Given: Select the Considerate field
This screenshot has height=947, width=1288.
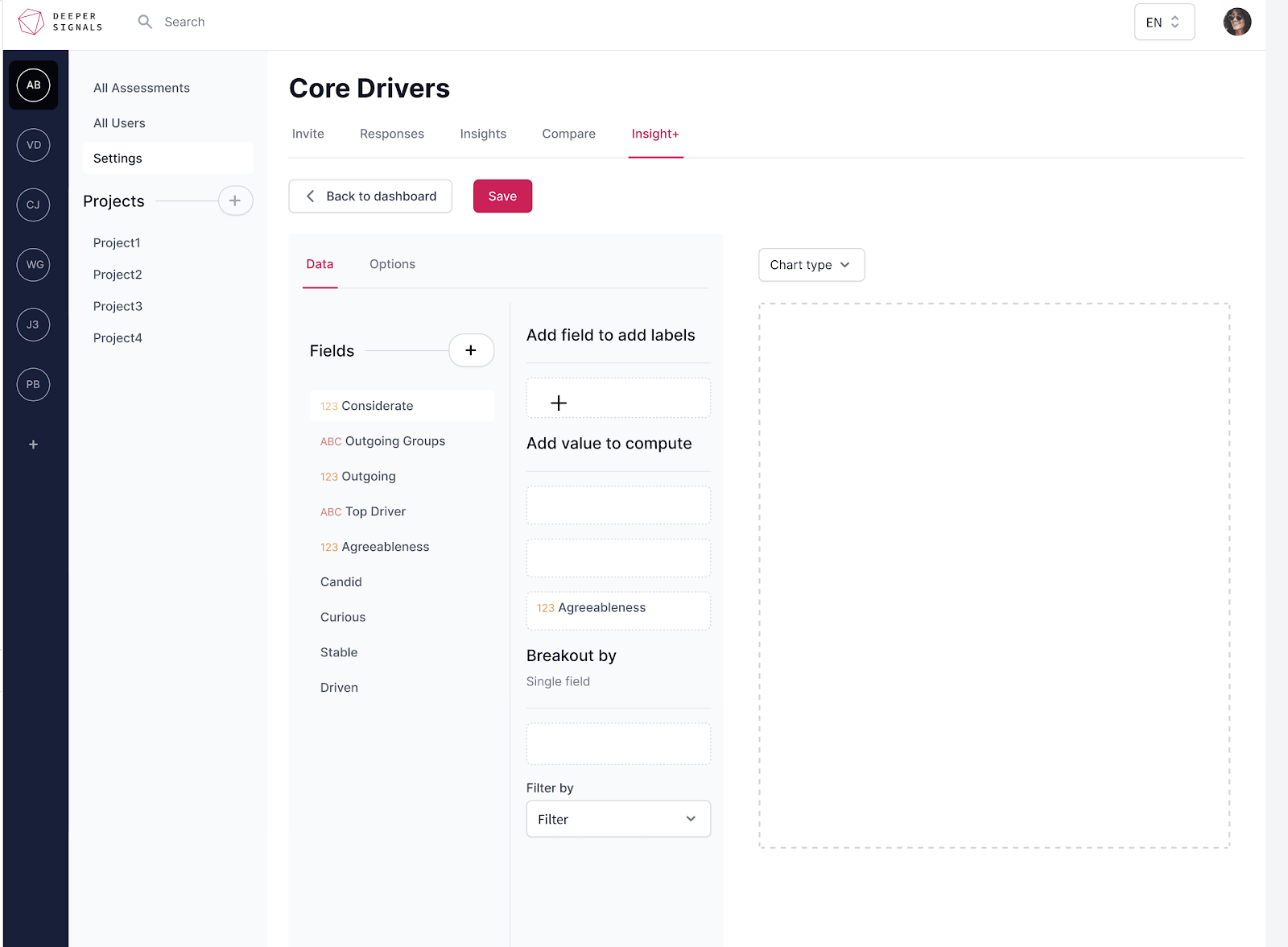Looking at the screenshot, I should (x=402, y=406).
